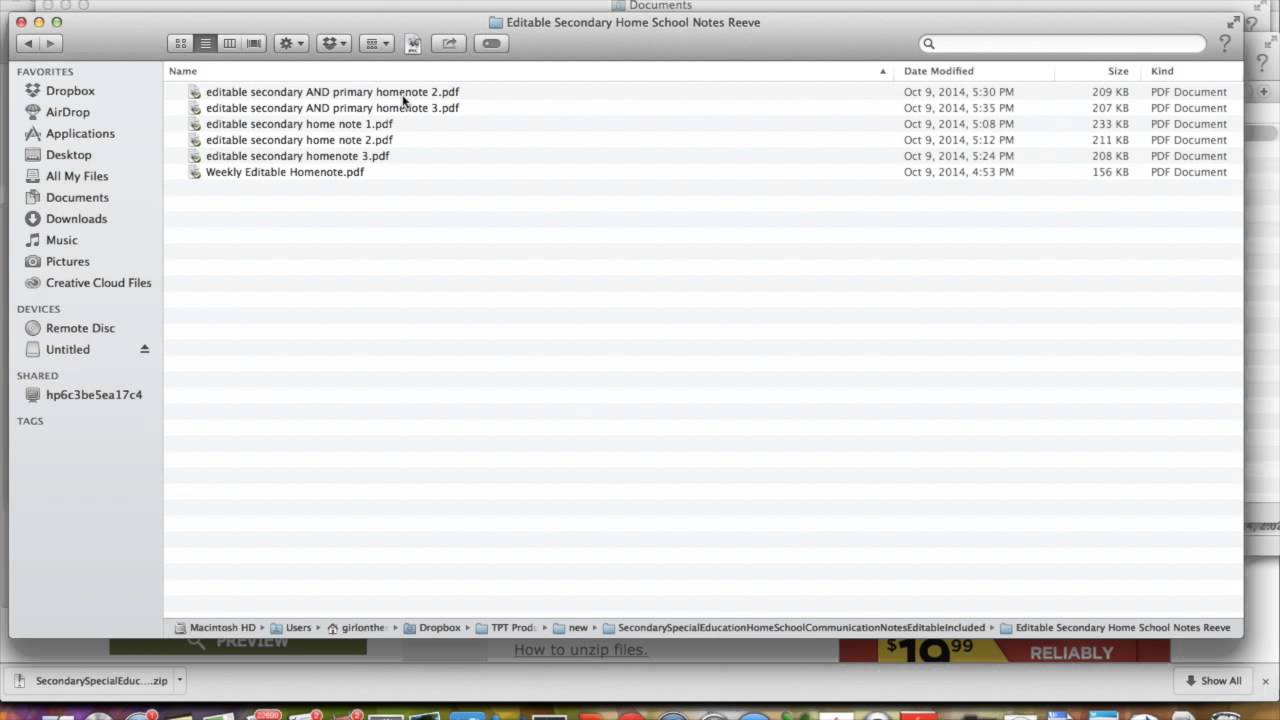Screen dimensions: 1280x720
Task: Switch to icon view in Finder toolbar
Action: (x=180, y=43)
